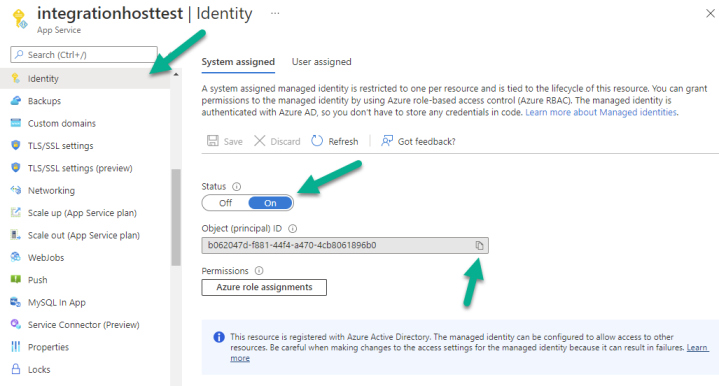
Task: Set Status toggle to On
Action: pyautogui.click(x=270, y=203)
